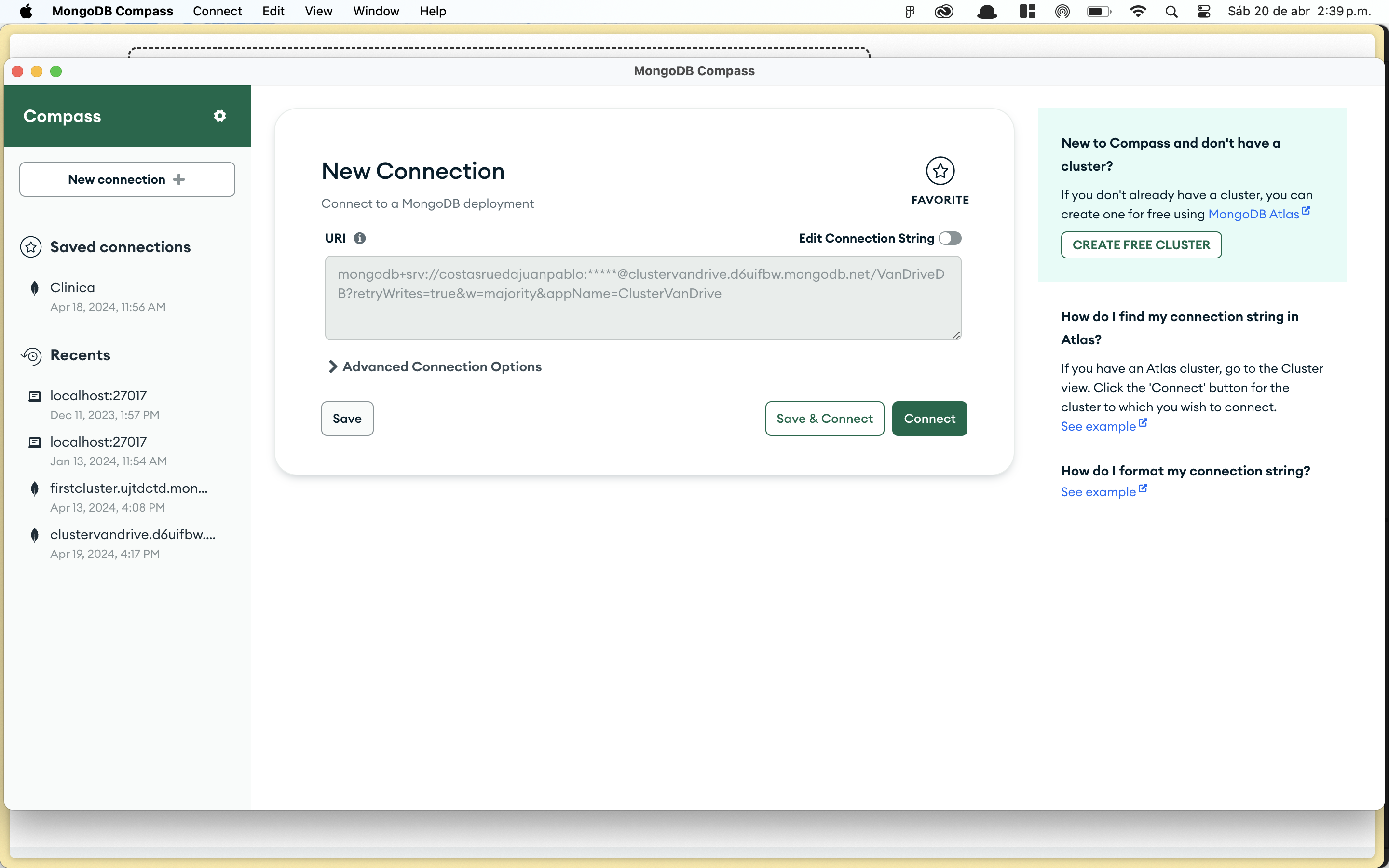
Task: Open the MongoDB Atlas link
Action: [1253, 214]
